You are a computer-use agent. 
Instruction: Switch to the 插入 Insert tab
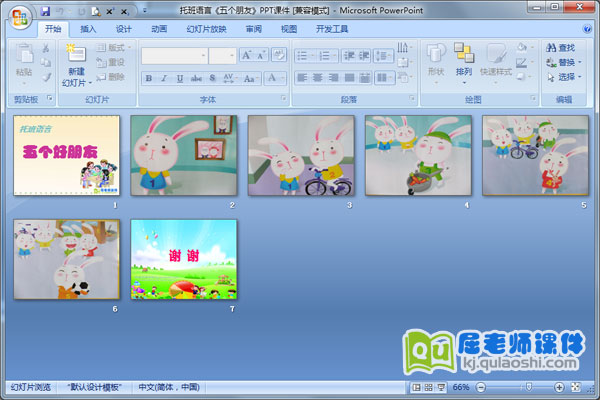(88, 29)
